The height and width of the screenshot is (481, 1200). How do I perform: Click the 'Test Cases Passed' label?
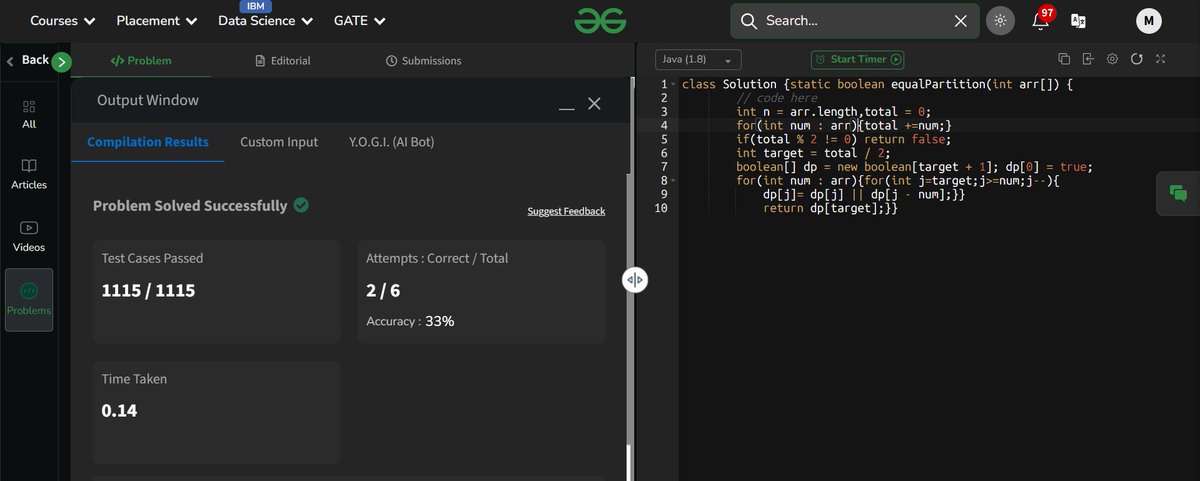pyautogui.click(x=152, y=258)
